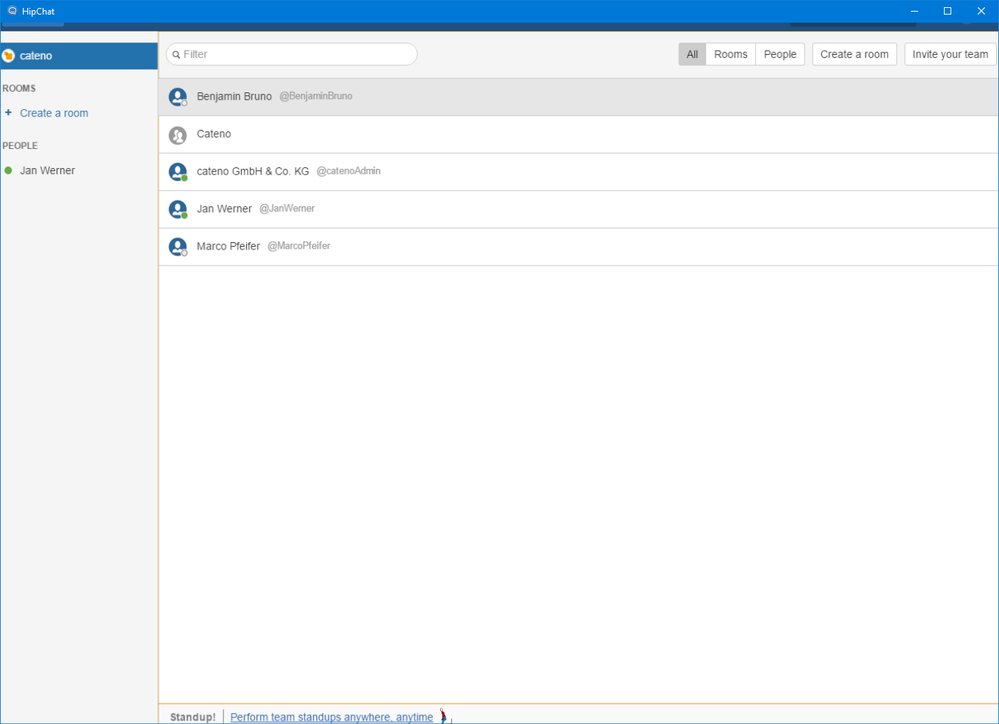999x724 pixels.
Task: Click the HipChat logo in the title bar
Action: click(12, 11)
